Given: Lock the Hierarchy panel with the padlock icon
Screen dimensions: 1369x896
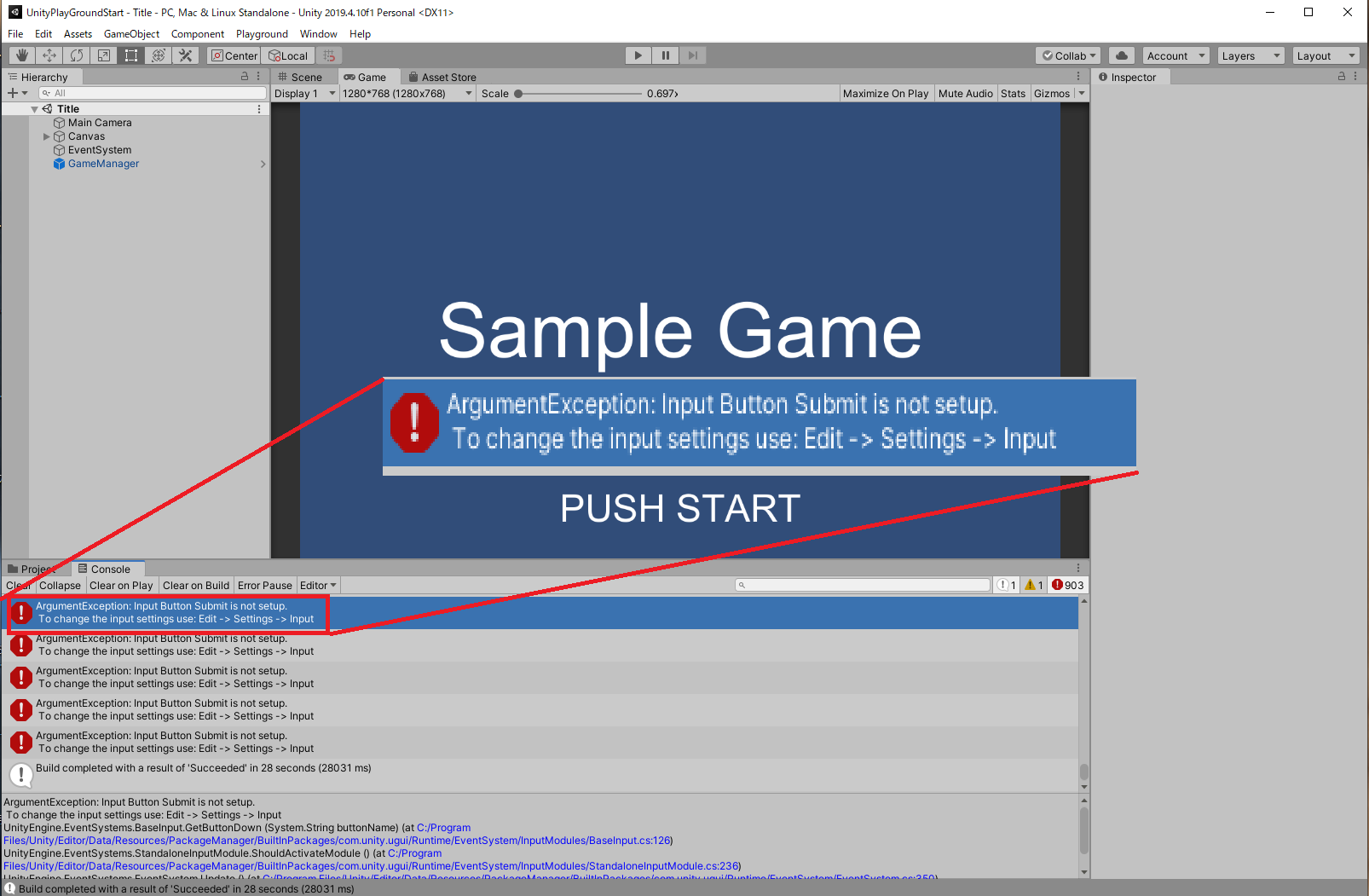Looking at the screenshot, I should coord(245,76).
